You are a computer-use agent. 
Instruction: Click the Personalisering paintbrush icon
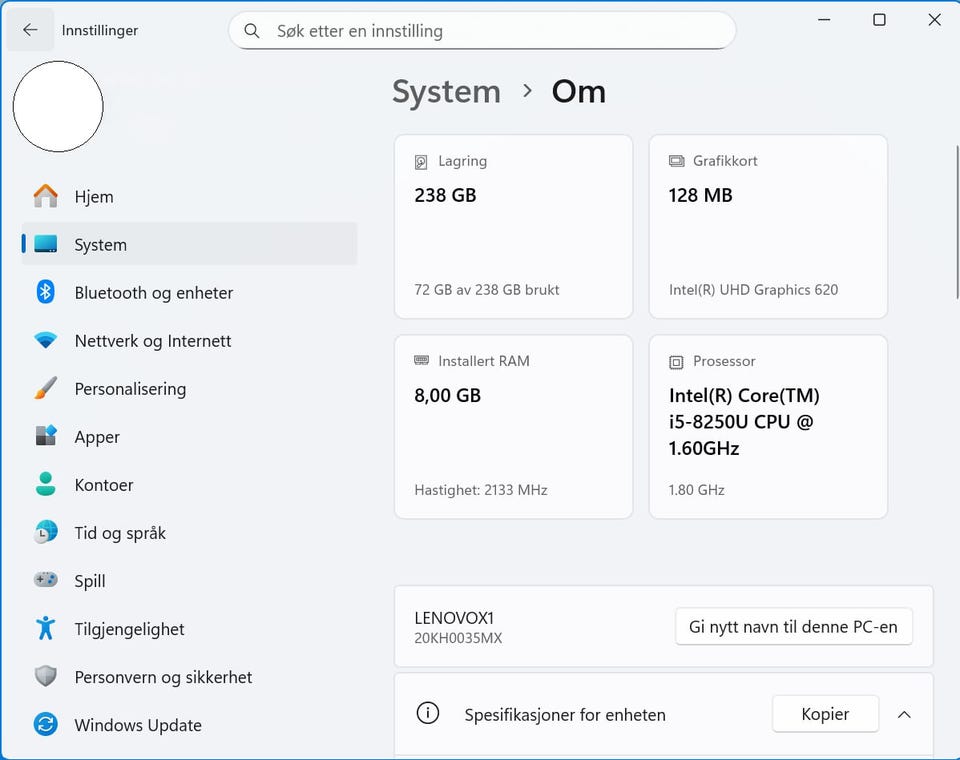coord(46,388)
